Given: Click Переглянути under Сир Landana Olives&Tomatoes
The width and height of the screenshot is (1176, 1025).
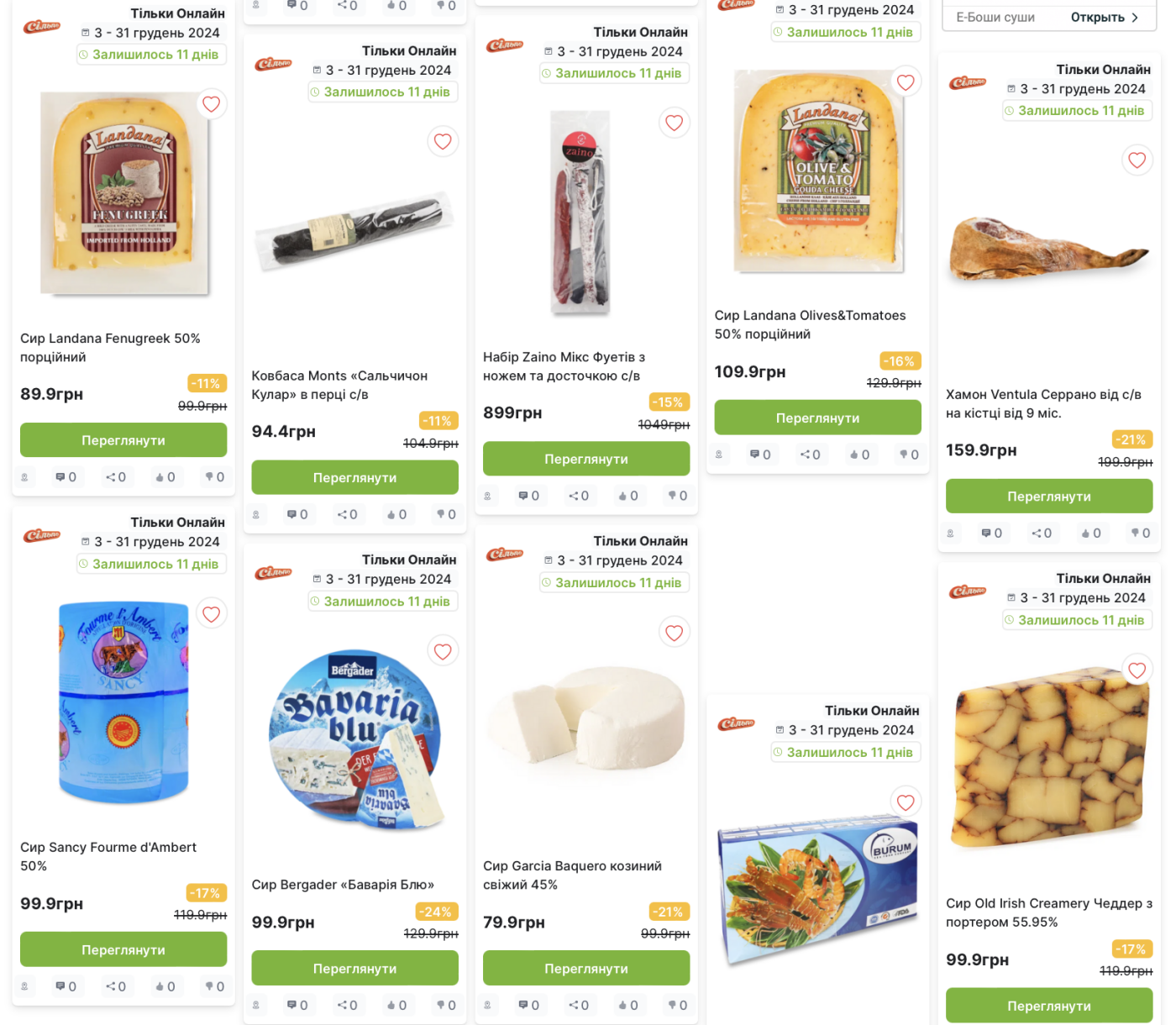Looking at the screenshot, I should click(x=818, y=418).
